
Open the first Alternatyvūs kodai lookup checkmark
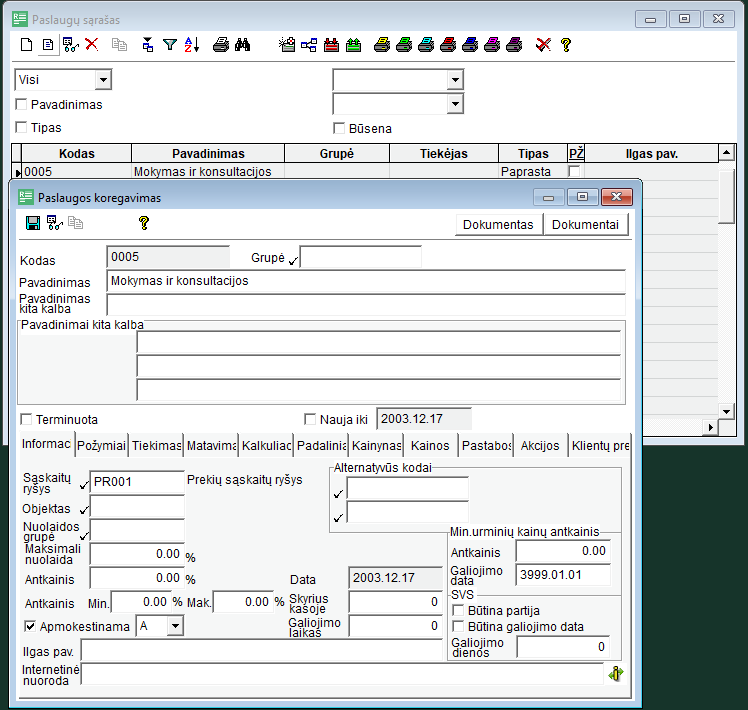[x=338, y=494]
